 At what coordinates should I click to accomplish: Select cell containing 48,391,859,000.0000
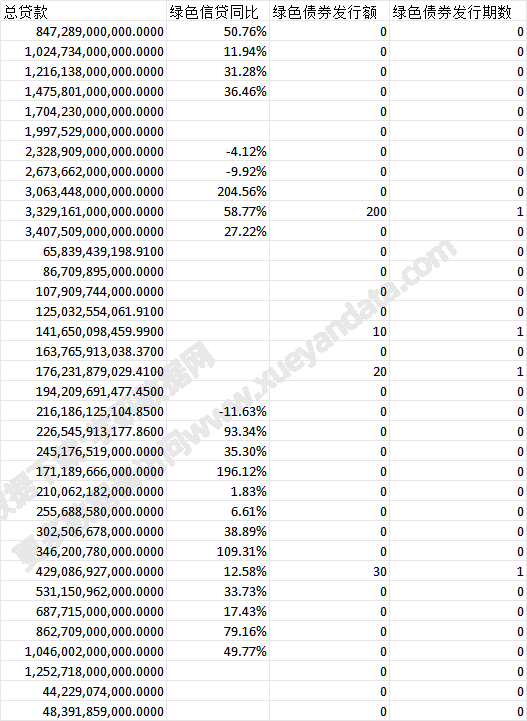click(83, 711)
